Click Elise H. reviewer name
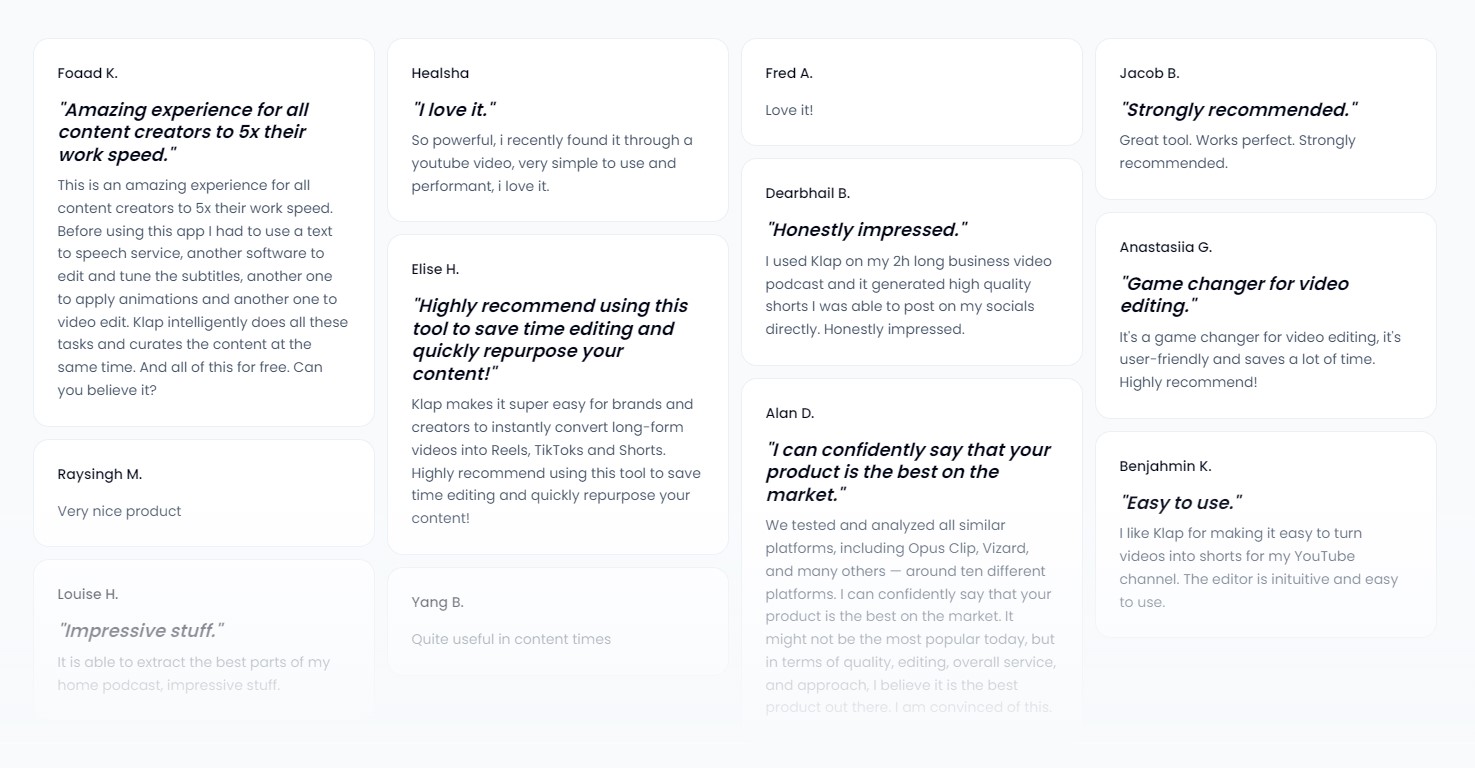This screenshot has height=768, width=1475. coord(435,269)
